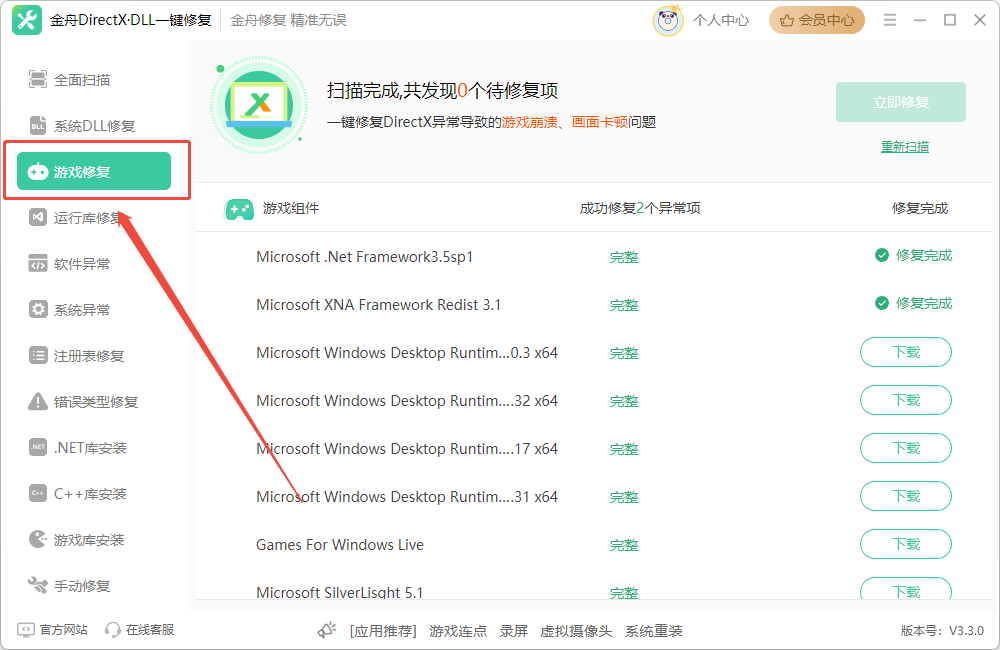Click the 立即修复 button

(901, 102)
